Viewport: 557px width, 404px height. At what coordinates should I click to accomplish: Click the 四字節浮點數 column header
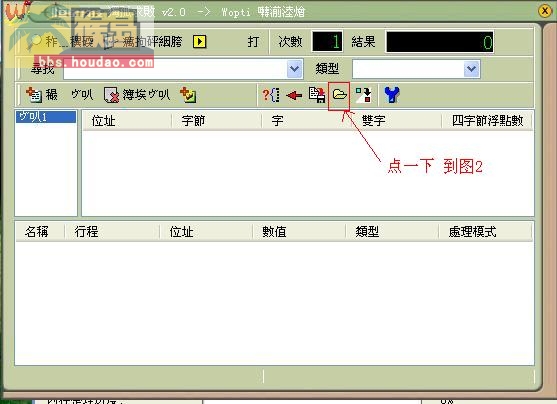point(487,121)
